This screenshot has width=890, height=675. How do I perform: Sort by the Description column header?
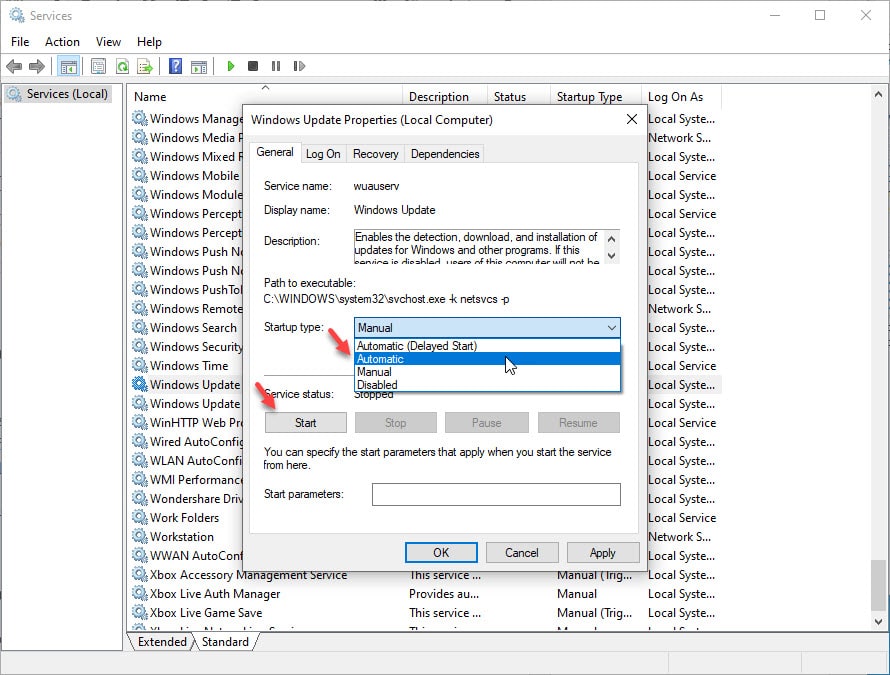(444, 97)
